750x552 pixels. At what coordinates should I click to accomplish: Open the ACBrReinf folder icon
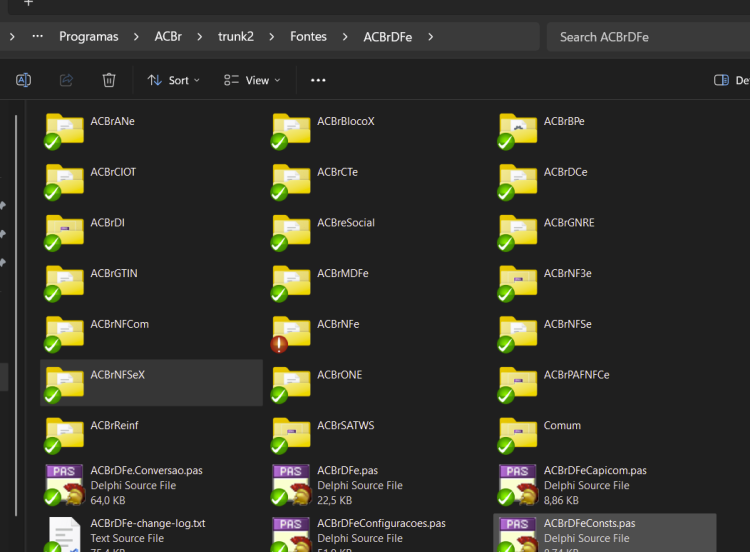[x=64, y=435]
